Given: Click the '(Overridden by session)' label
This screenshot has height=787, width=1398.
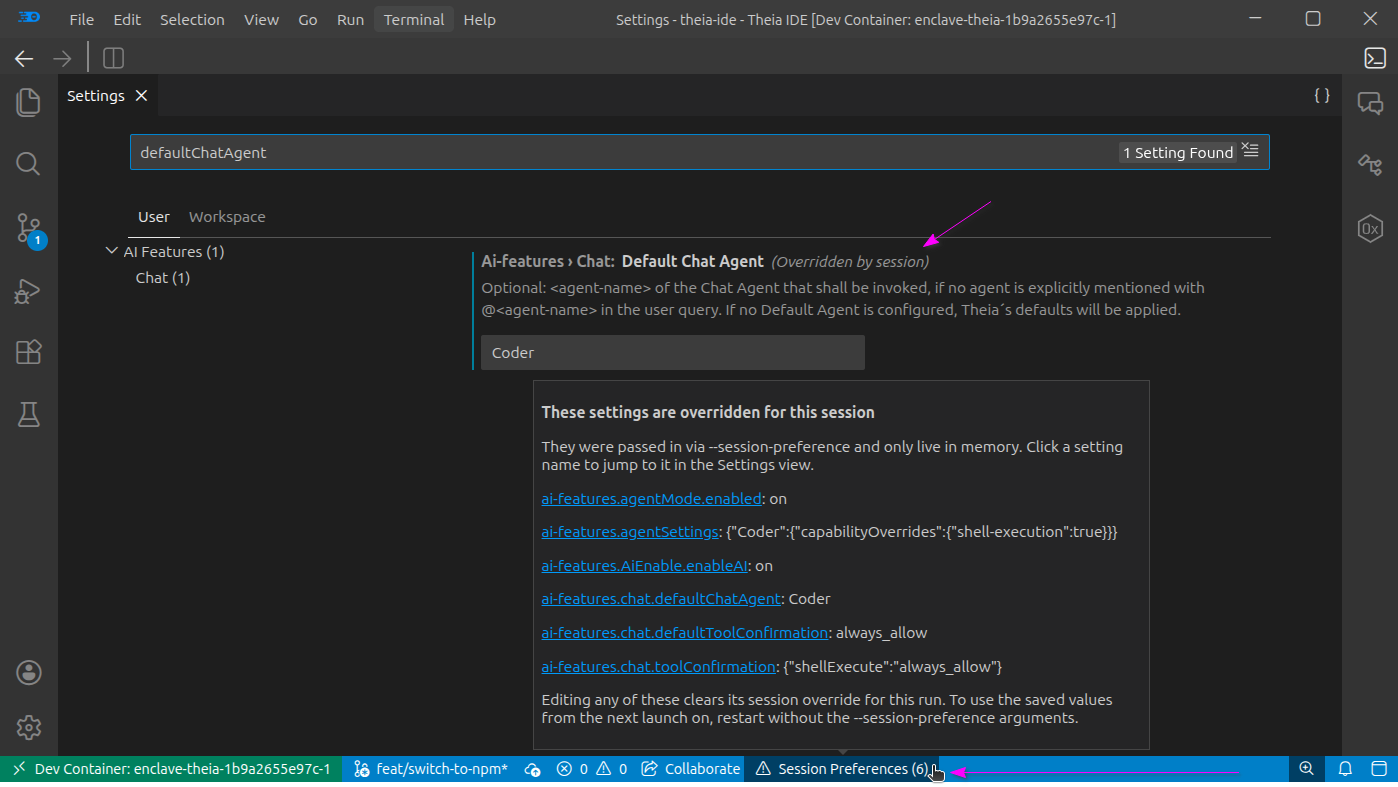Looking at the screenshot, I should click(x=850, y=262).
